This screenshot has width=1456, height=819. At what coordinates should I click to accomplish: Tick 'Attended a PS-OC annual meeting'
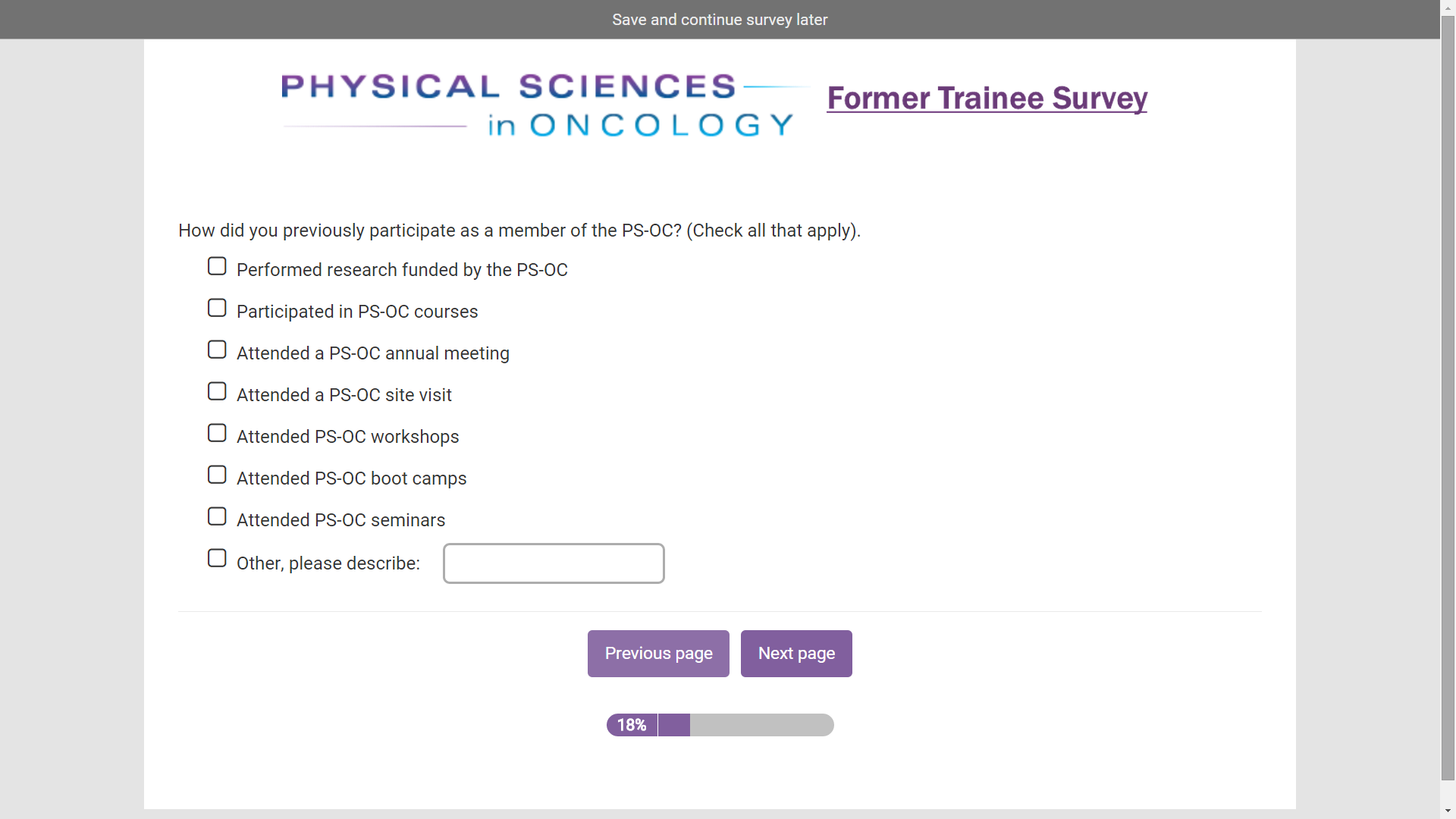coord(217,350)
